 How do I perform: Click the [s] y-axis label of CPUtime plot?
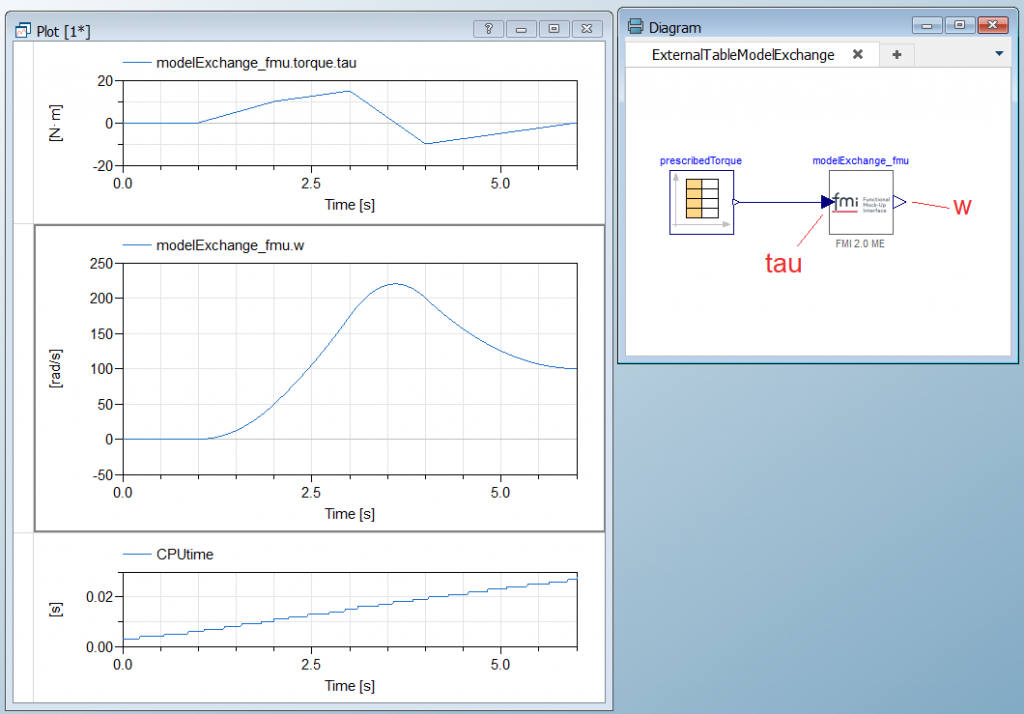point(56,609)
